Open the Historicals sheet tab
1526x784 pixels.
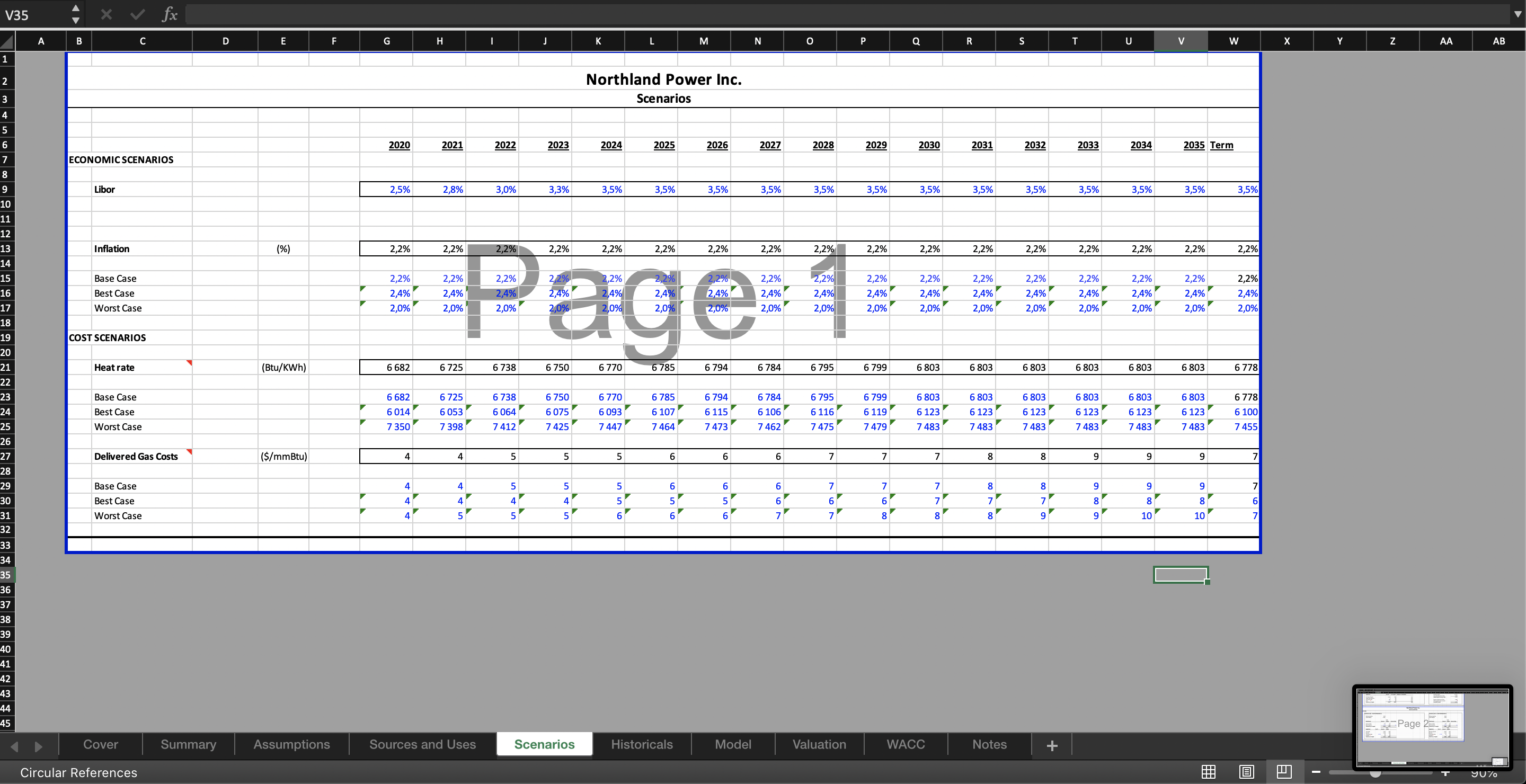[642, 744]
